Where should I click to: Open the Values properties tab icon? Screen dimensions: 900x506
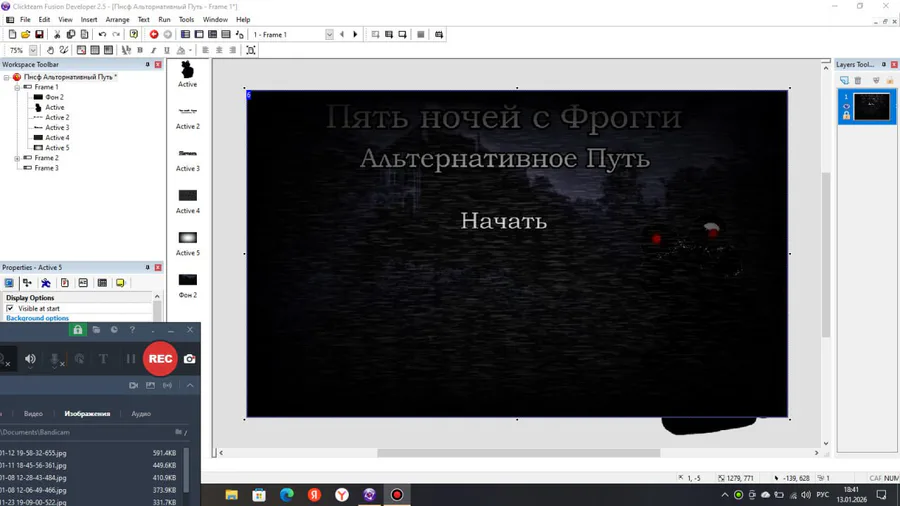click(x=83, y=283)
